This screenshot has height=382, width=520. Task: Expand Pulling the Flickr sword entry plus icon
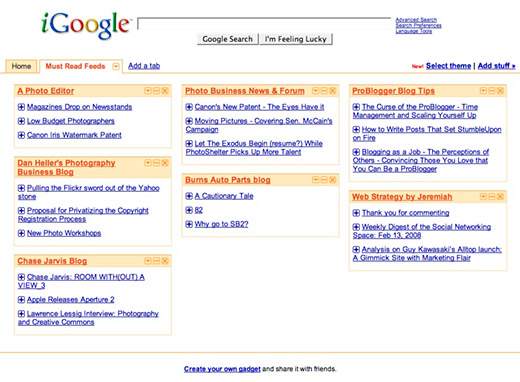point(21,188)
